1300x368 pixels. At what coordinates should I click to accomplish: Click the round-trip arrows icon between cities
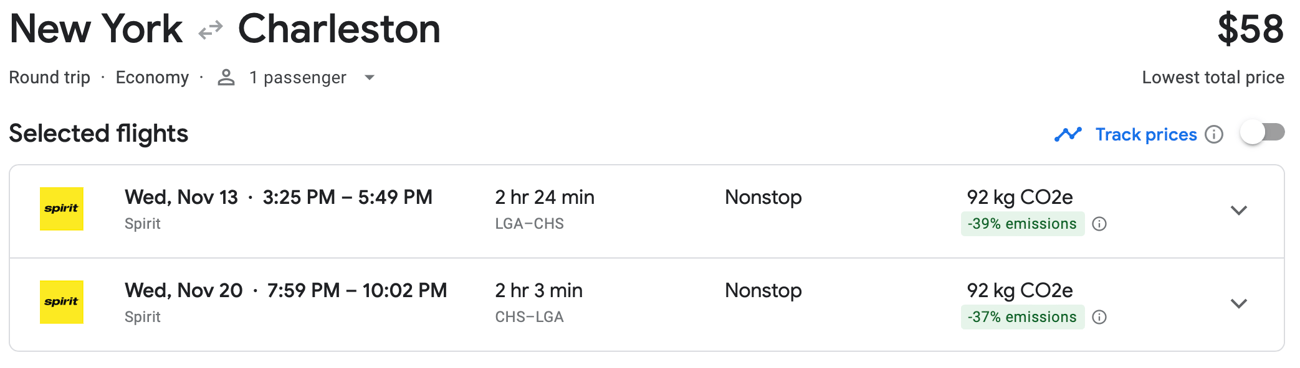(x=210, y=31)
